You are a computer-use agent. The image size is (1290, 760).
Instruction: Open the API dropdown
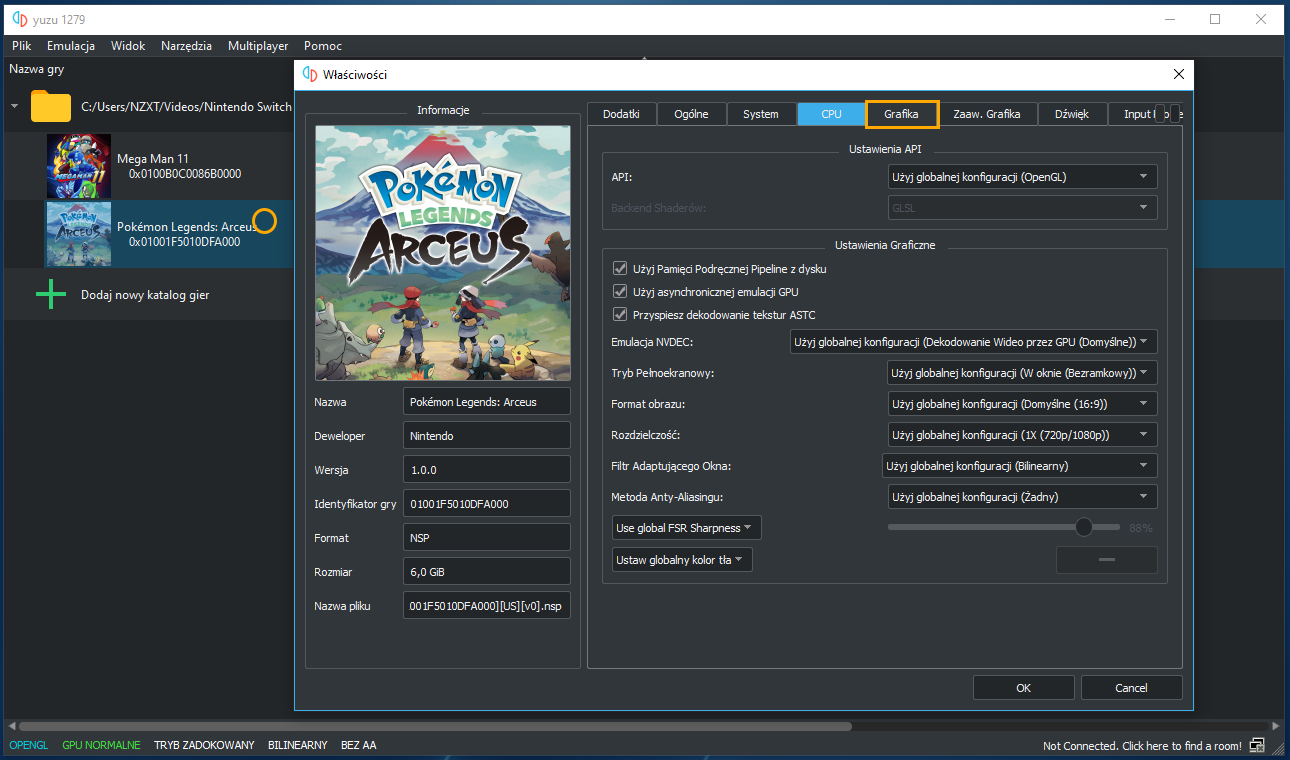pyautogui.click(x=1022, y=177)
